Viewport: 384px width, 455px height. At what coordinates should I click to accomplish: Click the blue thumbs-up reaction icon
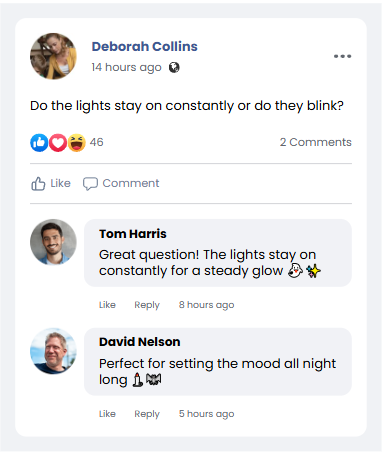[x=39, y=143]
